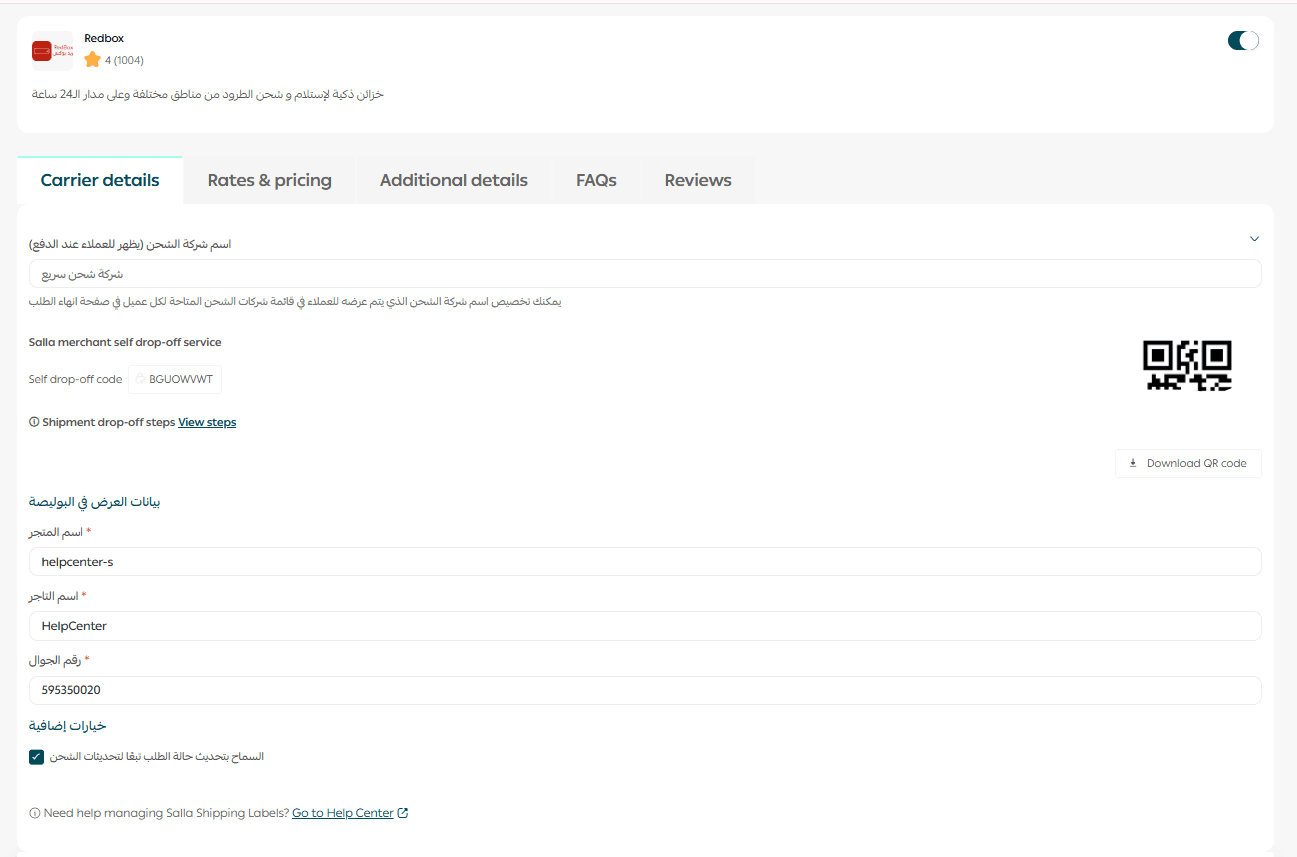Uncheck the order status update checkbox
The image size is (1297, 857).
click(37, 757)
